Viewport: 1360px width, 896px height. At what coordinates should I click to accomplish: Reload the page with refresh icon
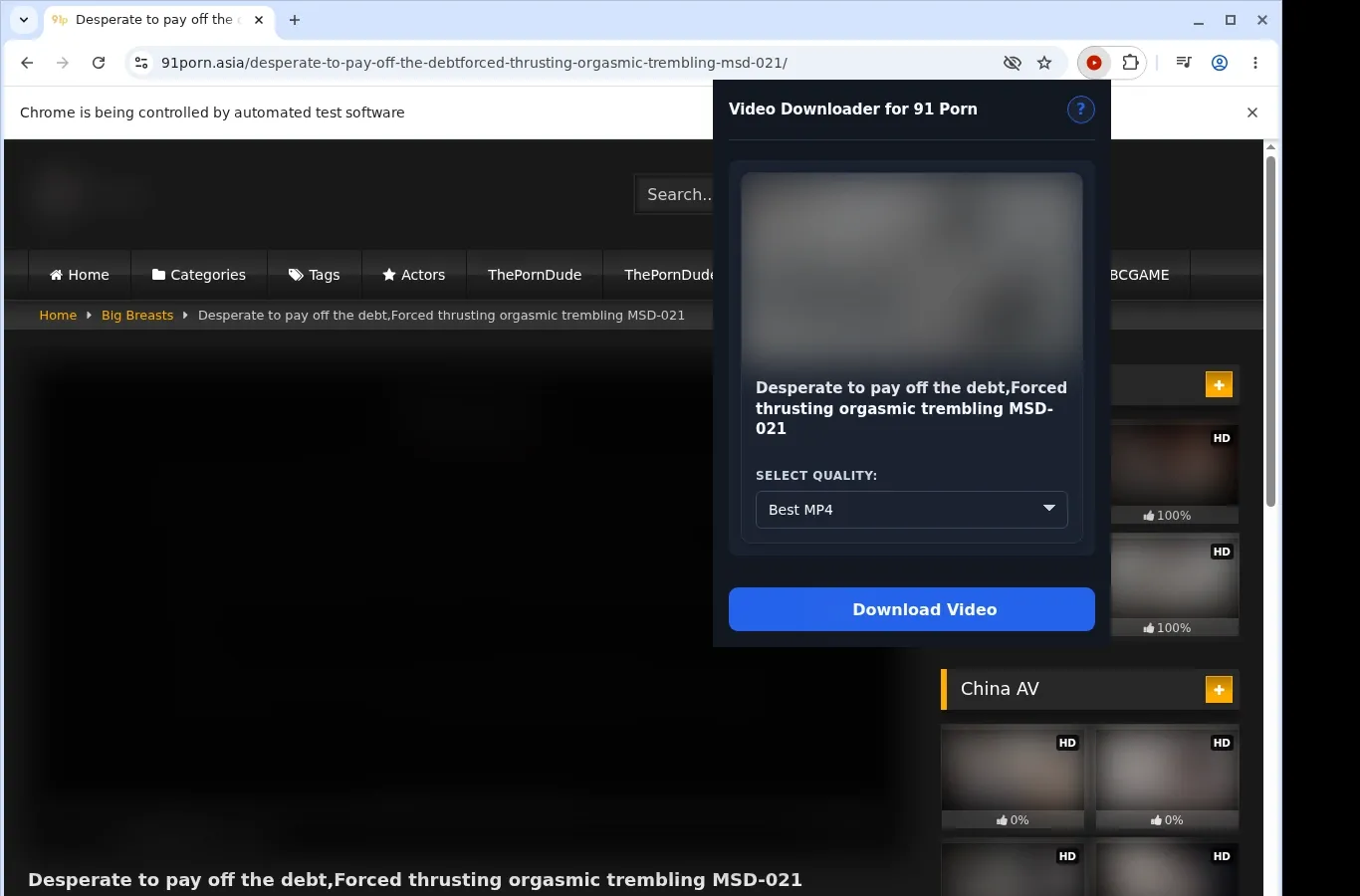click(99, 63)
